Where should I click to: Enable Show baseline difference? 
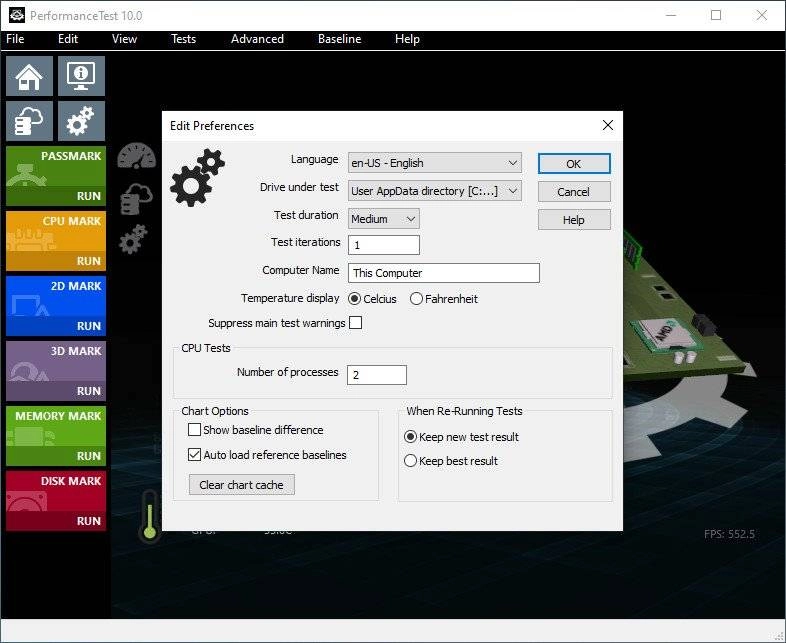click(256, 430)
